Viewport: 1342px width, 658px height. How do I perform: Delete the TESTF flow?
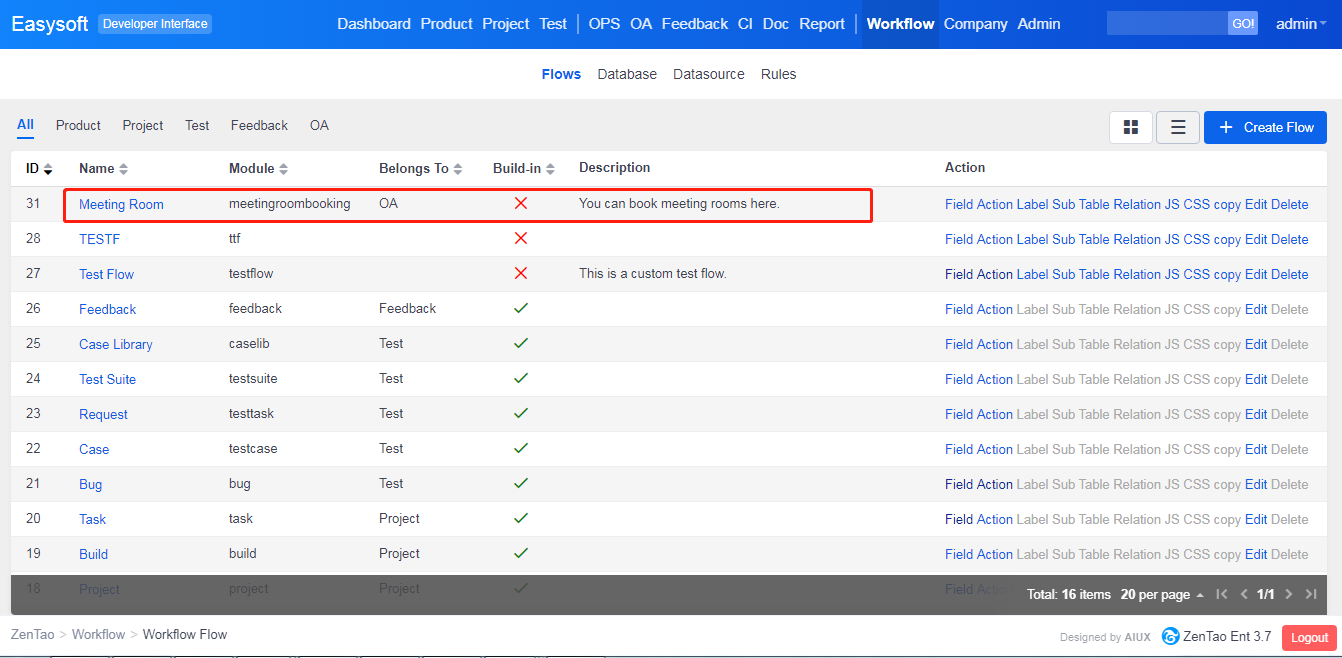[x=1289, y=239]
